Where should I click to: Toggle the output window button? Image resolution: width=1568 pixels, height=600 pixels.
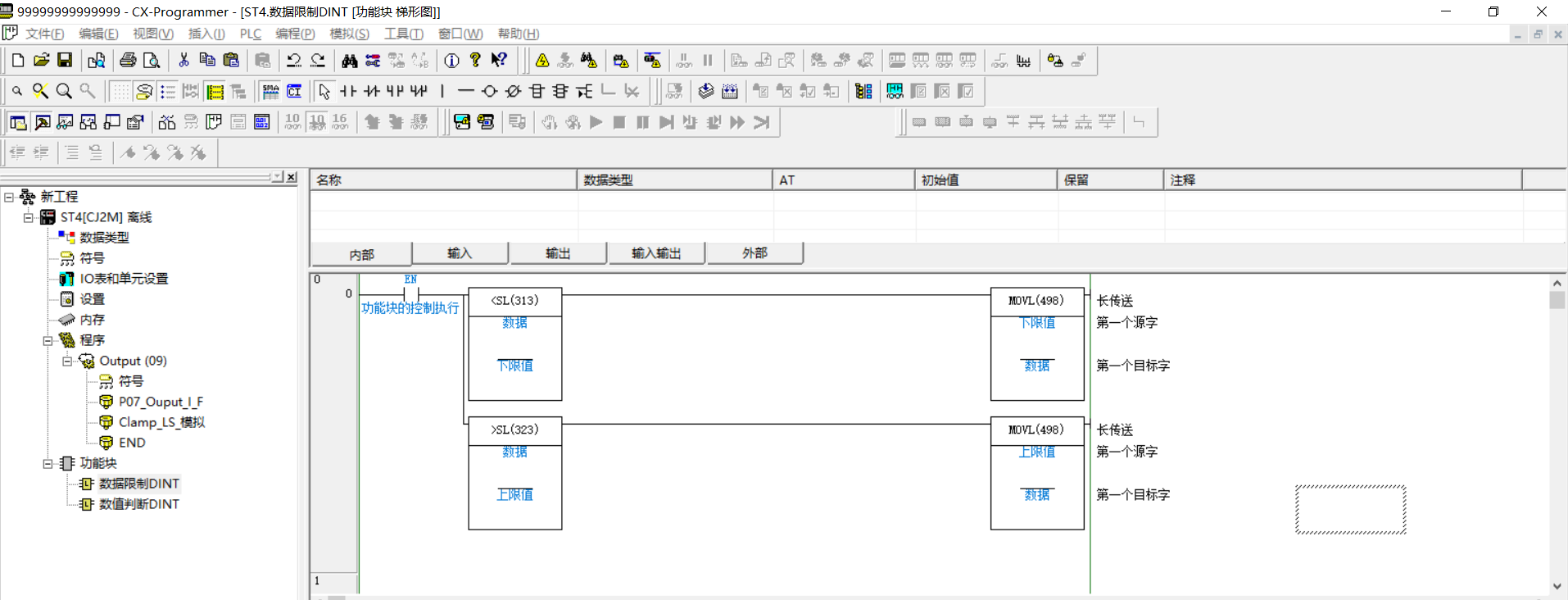42,122
